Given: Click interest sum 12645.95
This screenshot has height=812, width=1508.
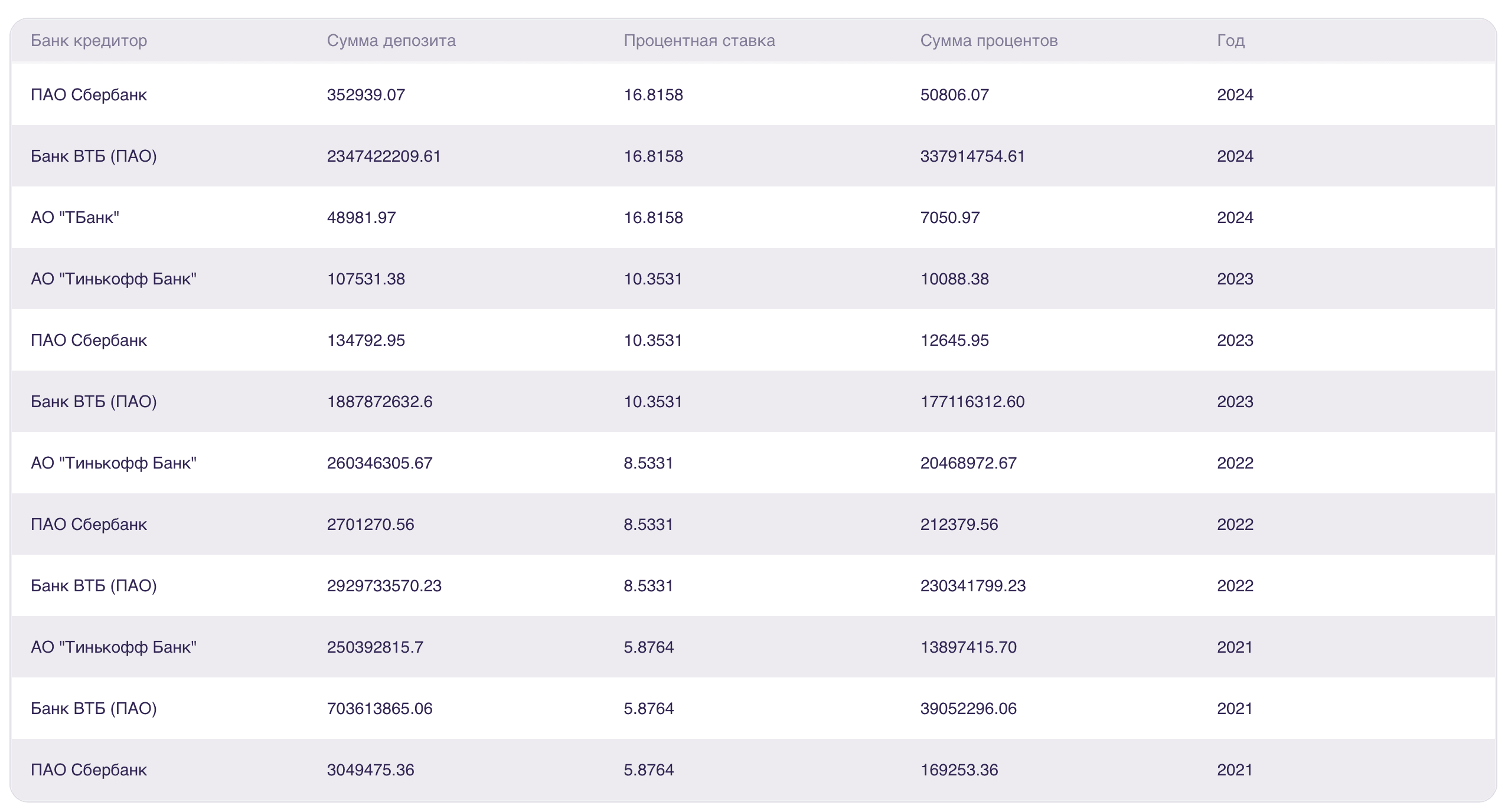Looking at the screenshot, I should tap(954, 340).
